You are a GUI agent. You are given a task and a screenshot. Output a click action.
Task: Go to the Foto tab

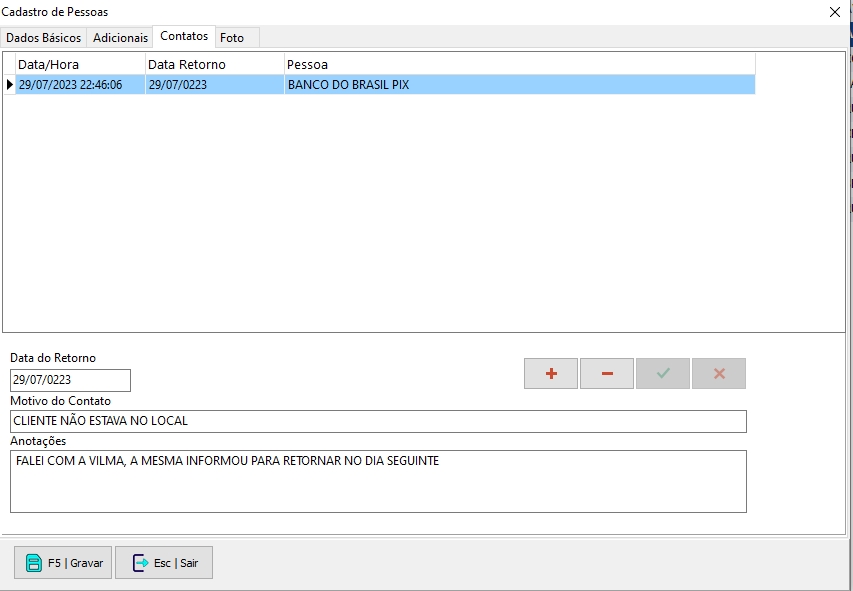pyautogui.click(x=232, y=38)
